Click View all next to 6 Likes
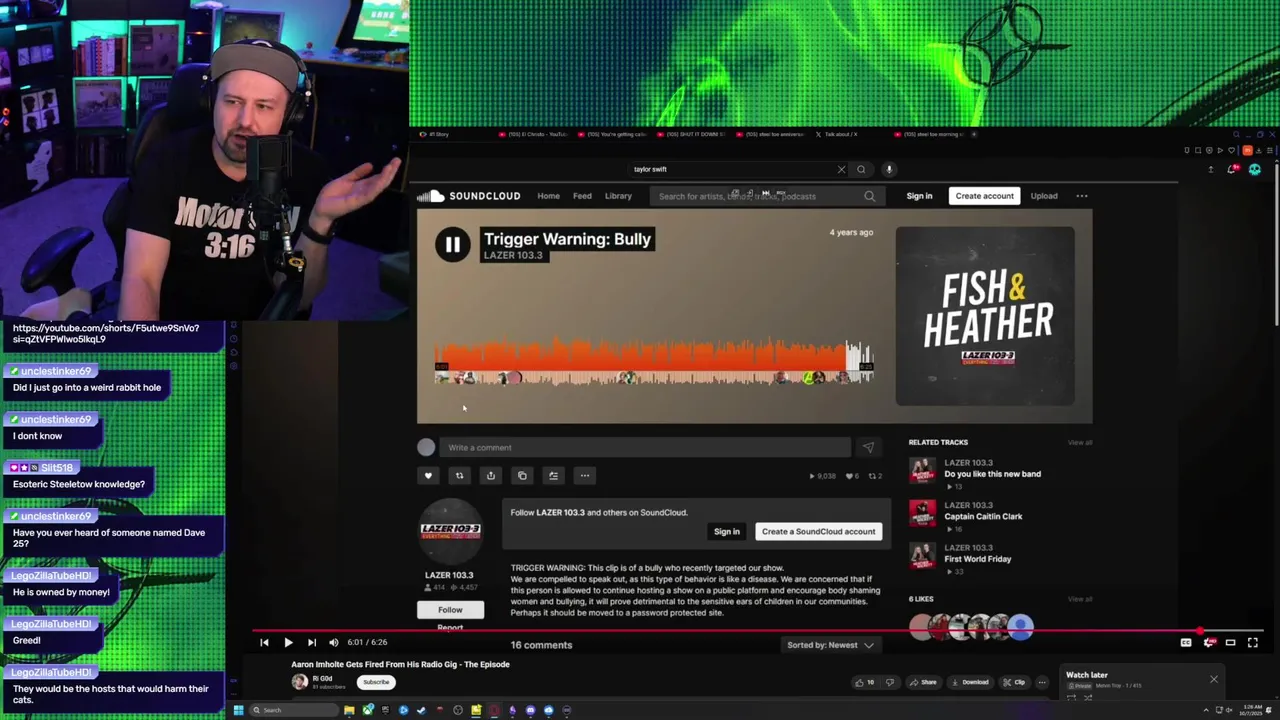Viewport: 1280px width, 720px height. pos(1080,599)
